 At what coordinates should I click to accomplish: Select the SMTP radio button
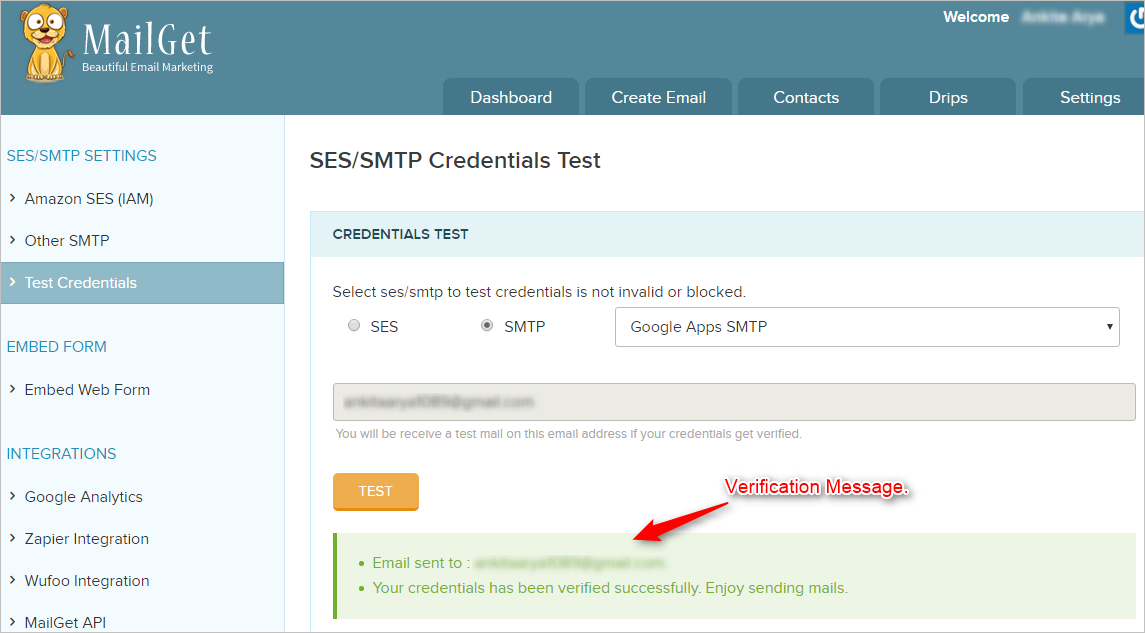pyautogui.click(x=487, y=326)
